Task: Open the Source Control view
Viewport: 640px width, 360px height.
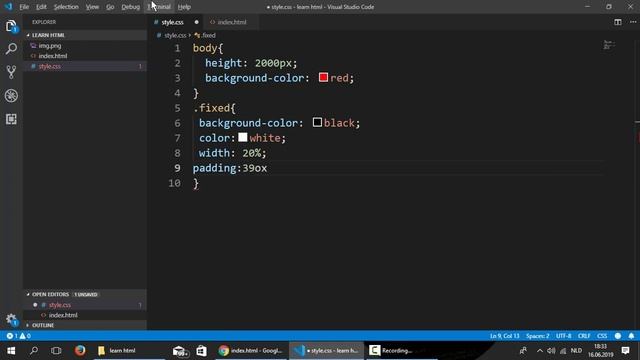Action: coord(11,72)
